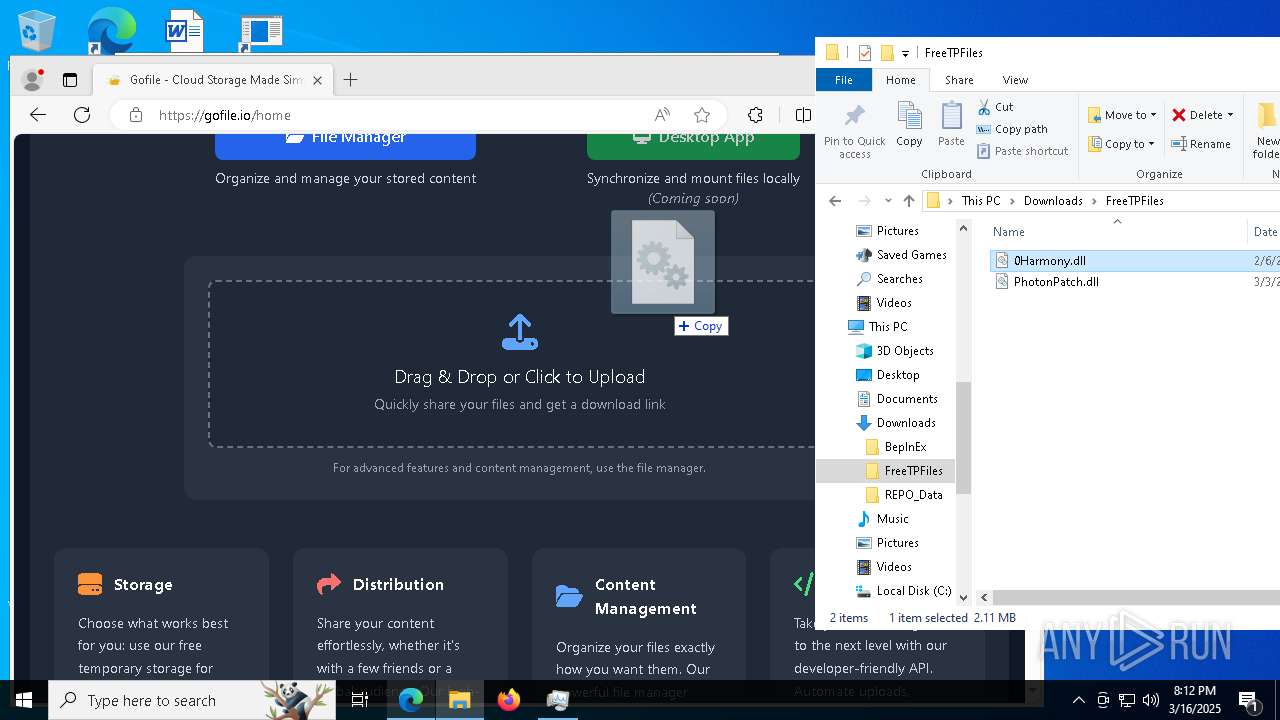The height and width of the screenshot is (720, 1280).
Task: Click Rename in Organize group
Action: 1201,144
